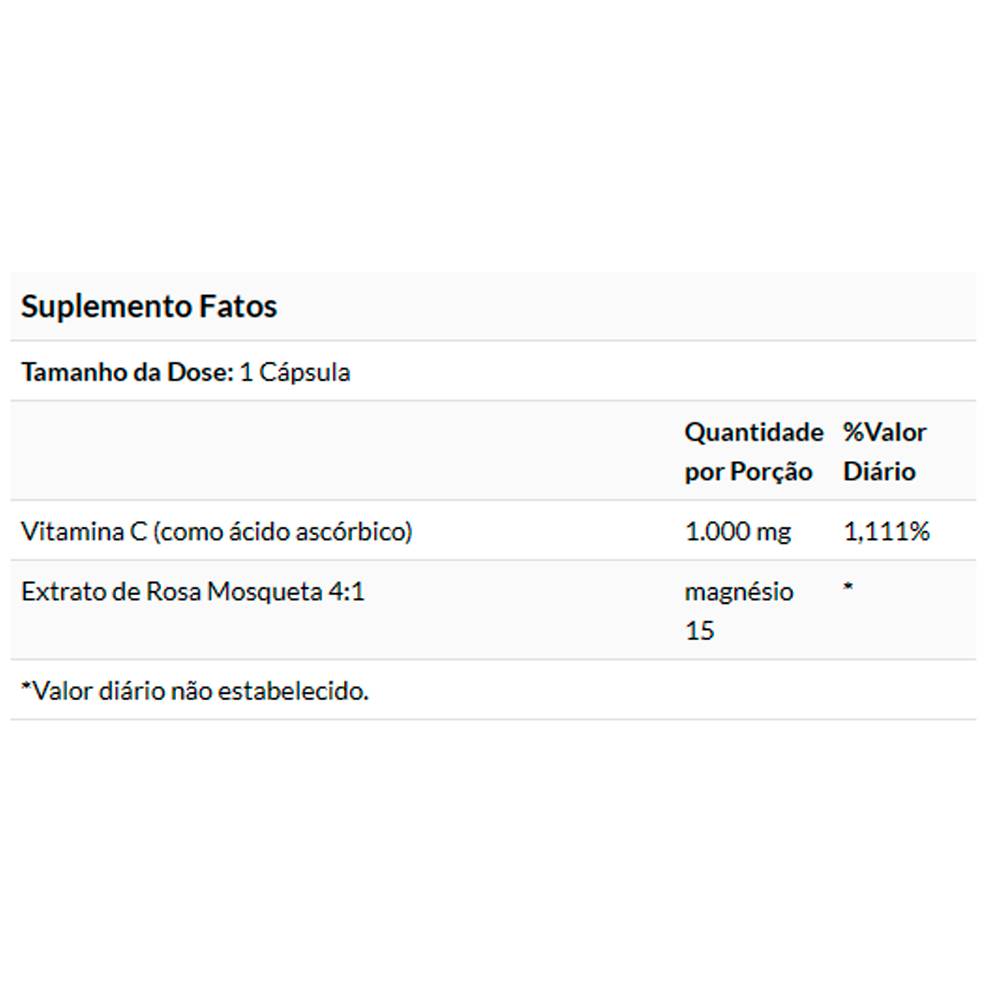Click the Suplemento Fatos heading
1000x1000 pixels.
tap(149, 306)
